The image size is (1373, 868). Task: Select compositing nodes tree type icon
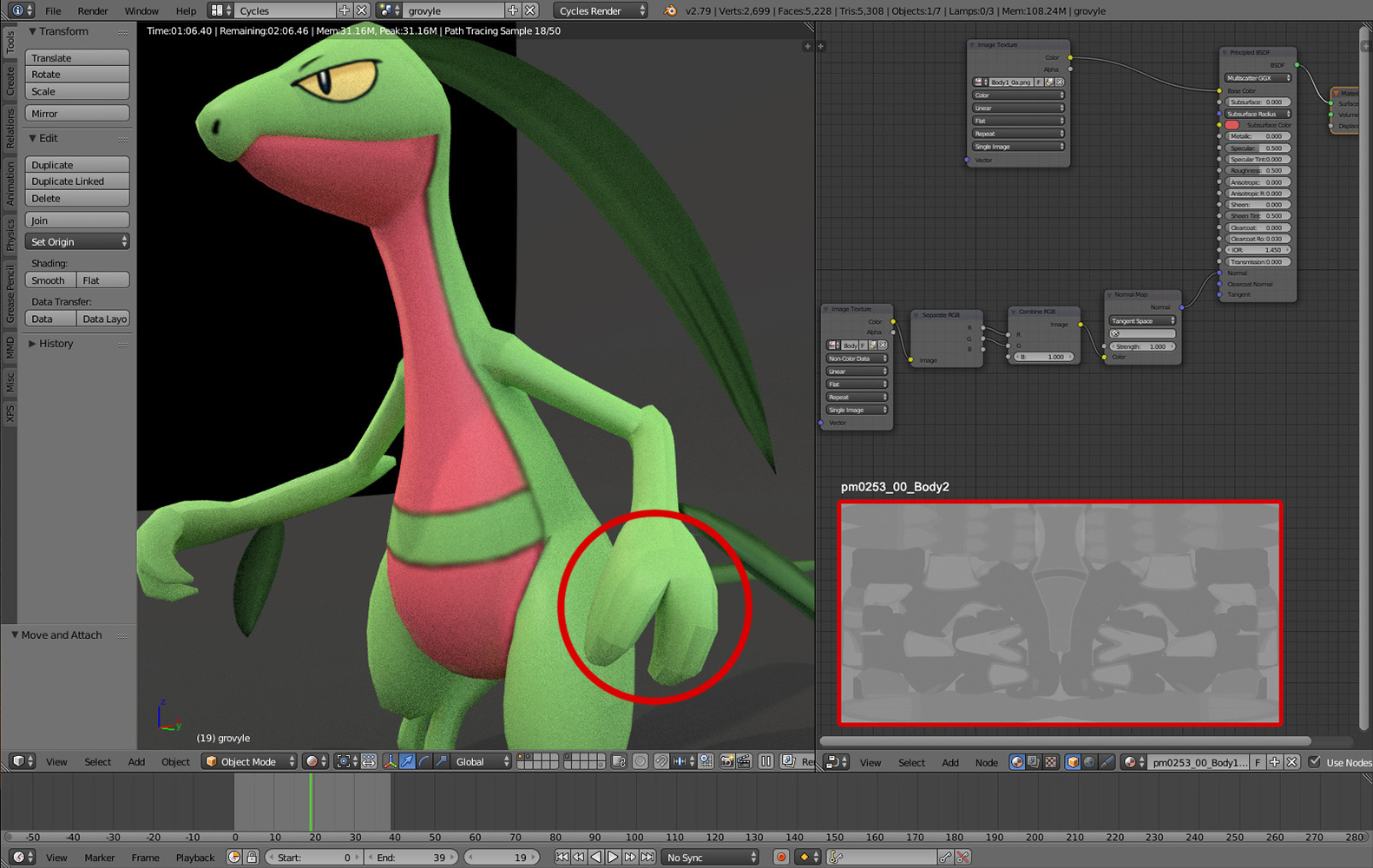coord(1034,762)
